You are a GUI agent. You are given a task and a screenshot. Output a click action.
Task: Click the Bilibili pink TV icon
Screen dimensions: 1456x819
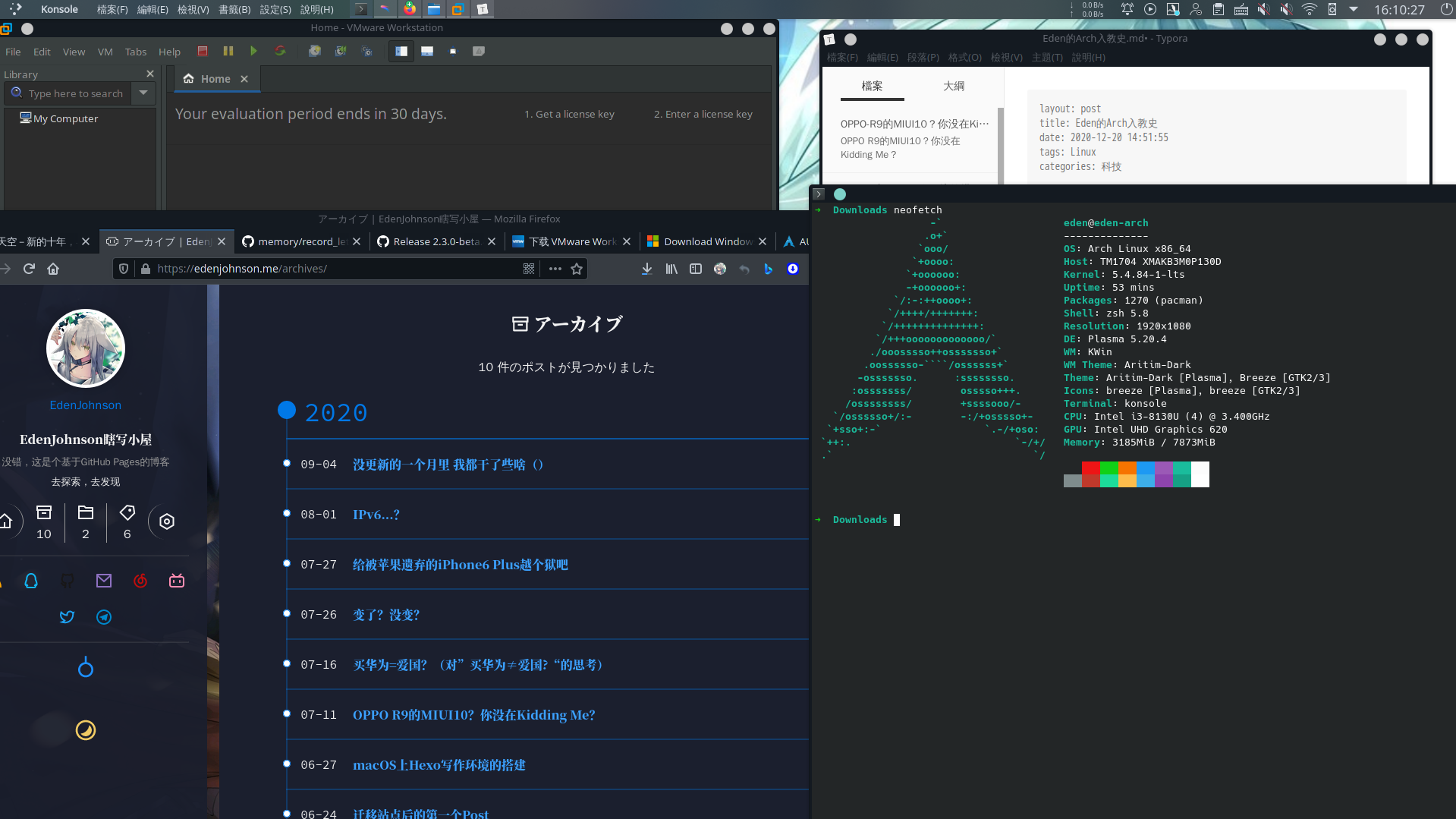pos(177,581)
